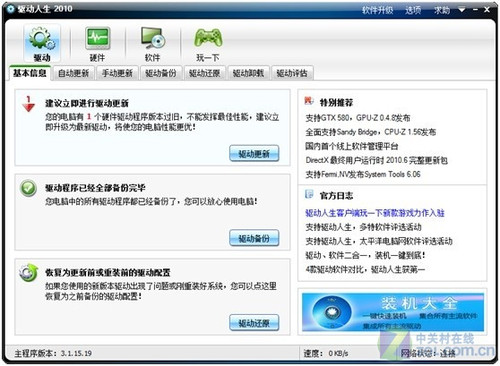Open the 玩一下 gamepad section
The height and width of the screenshot is (366, 500).
click(x=208, y=44)
